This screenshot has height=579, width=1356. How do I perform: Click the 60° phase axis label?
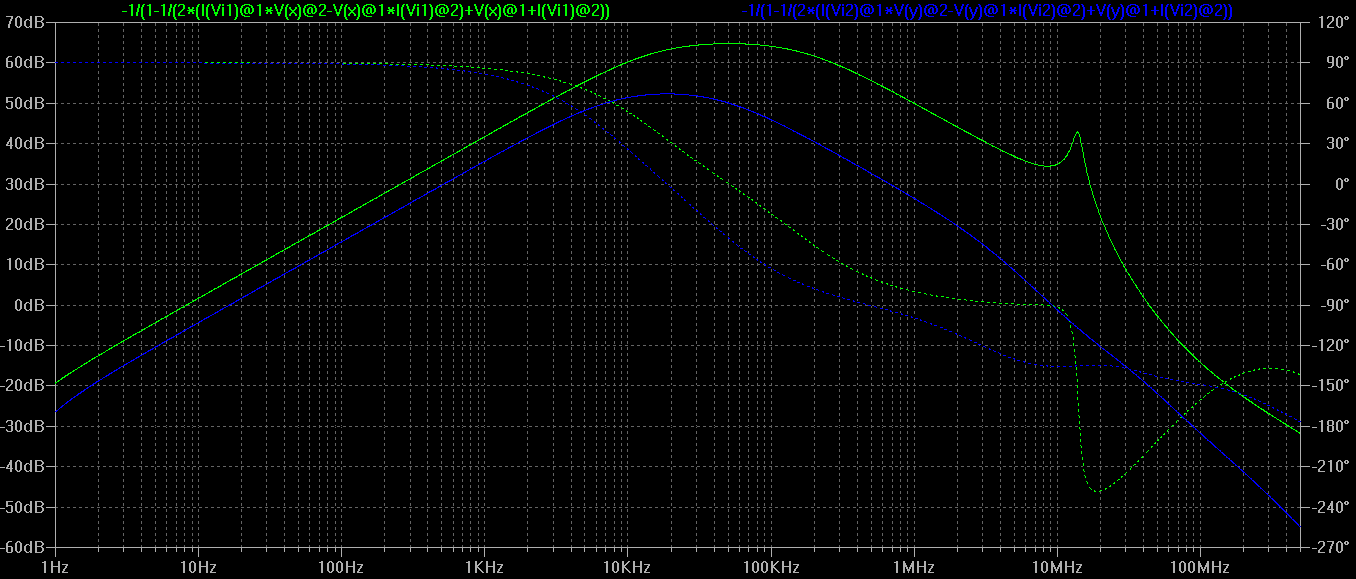click(x=1335, y=103)
